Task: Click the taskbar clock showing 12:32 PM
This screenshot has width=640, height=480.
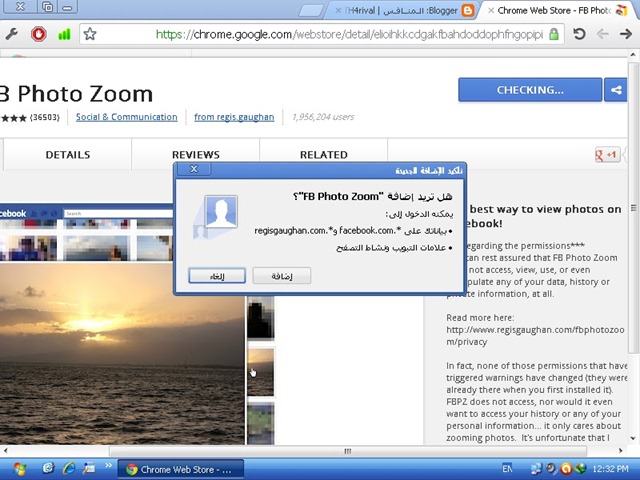Action: (610, 469)
